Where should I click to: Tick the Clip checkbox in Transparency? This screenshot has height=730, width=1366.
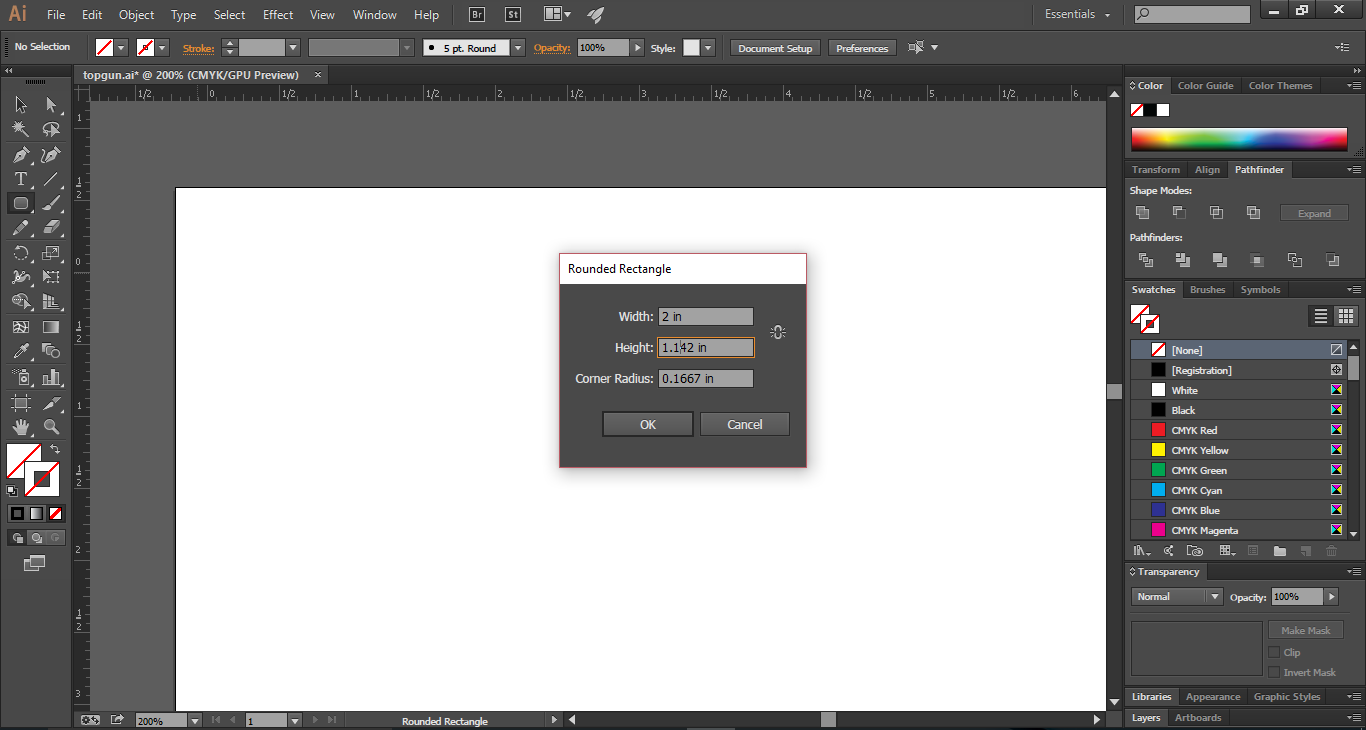1274,652
